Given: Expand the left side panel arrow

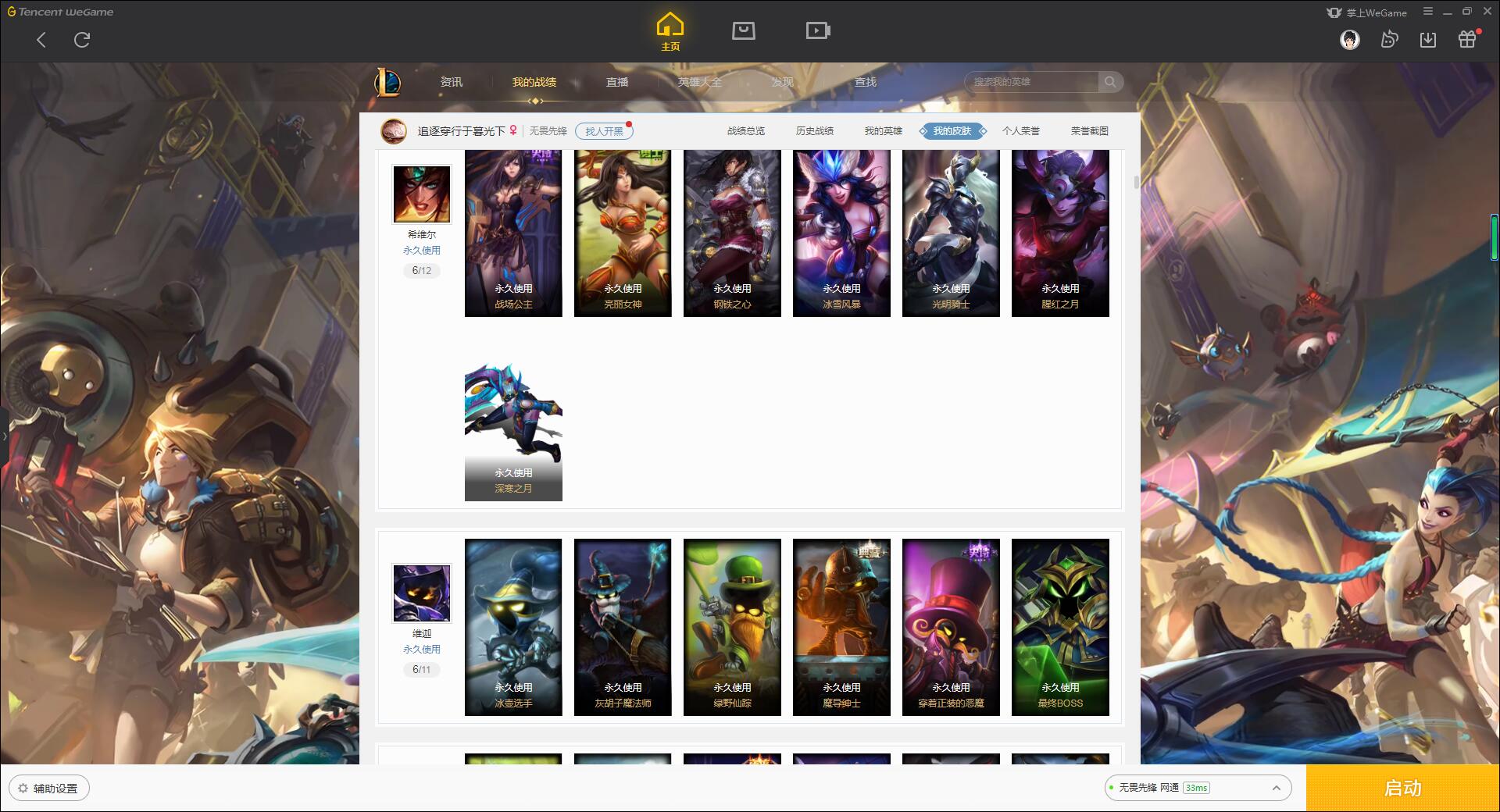Looking at the screenshot, I should (4, 436).
